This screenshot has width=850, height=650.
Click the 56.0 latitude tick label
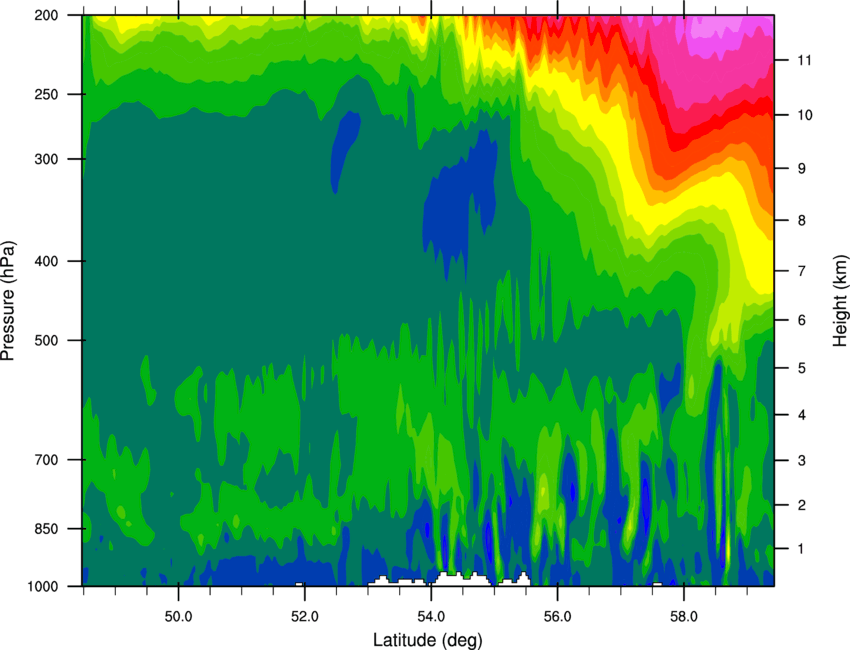(x=558, y=617)
